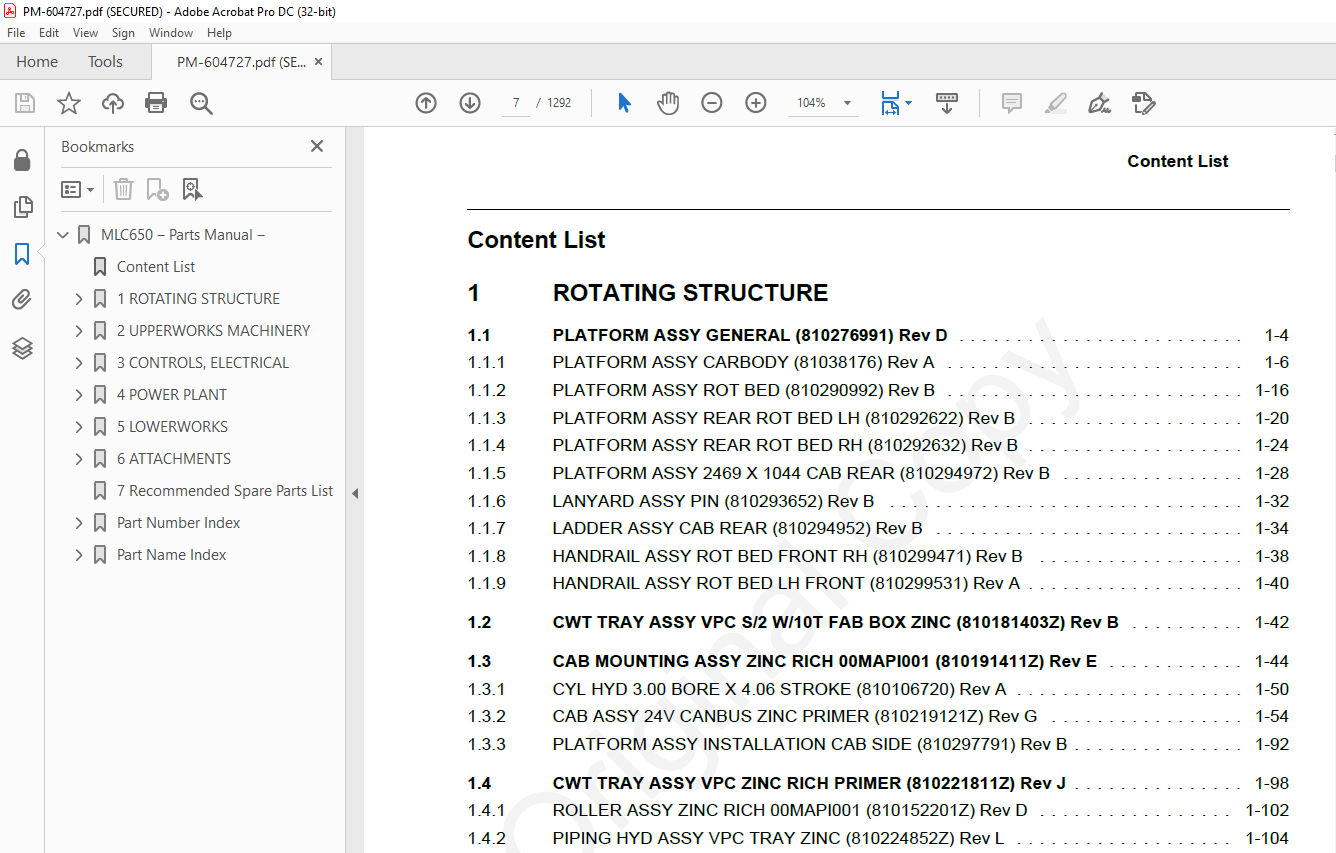Open CAB MOUNTING ASSY ZINC RICH entry
The height and width of the screenshot is (853, 1336).
[825, 661]
